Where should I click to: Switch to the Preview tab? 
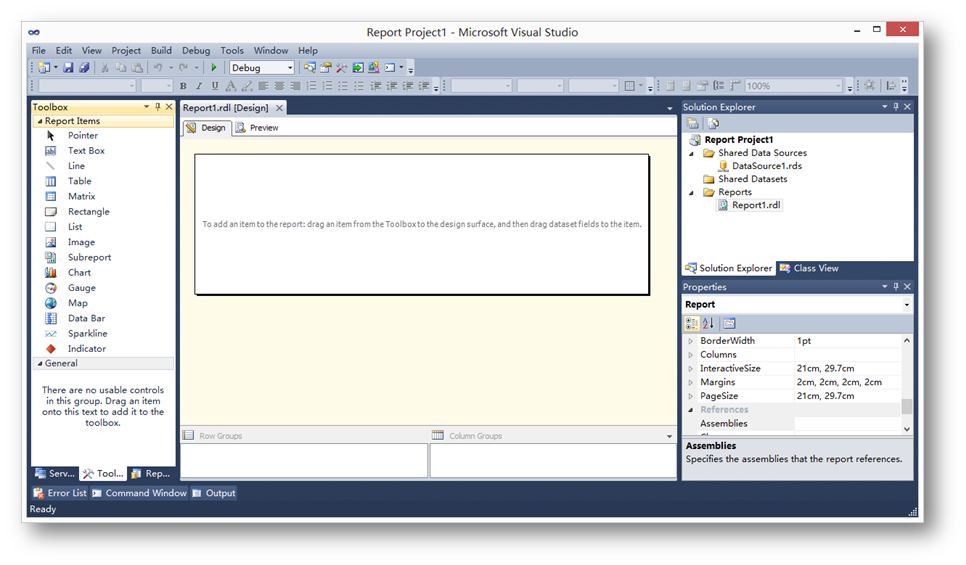click(257, 128)
